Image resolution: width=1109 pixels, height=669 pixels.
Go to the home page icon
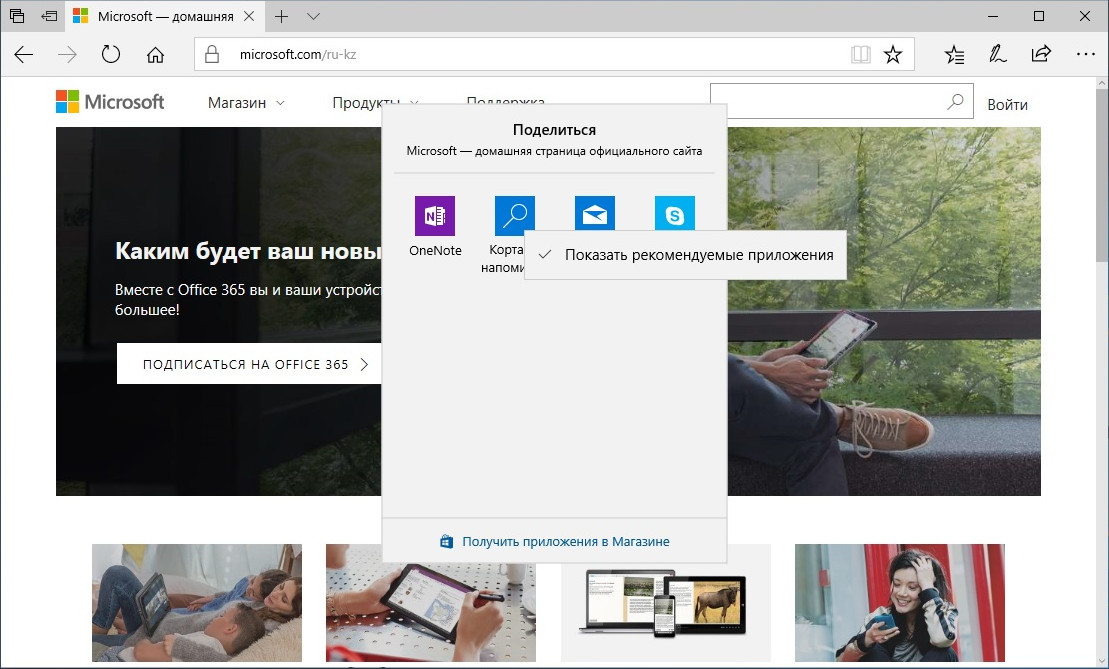tap(156, 54)
